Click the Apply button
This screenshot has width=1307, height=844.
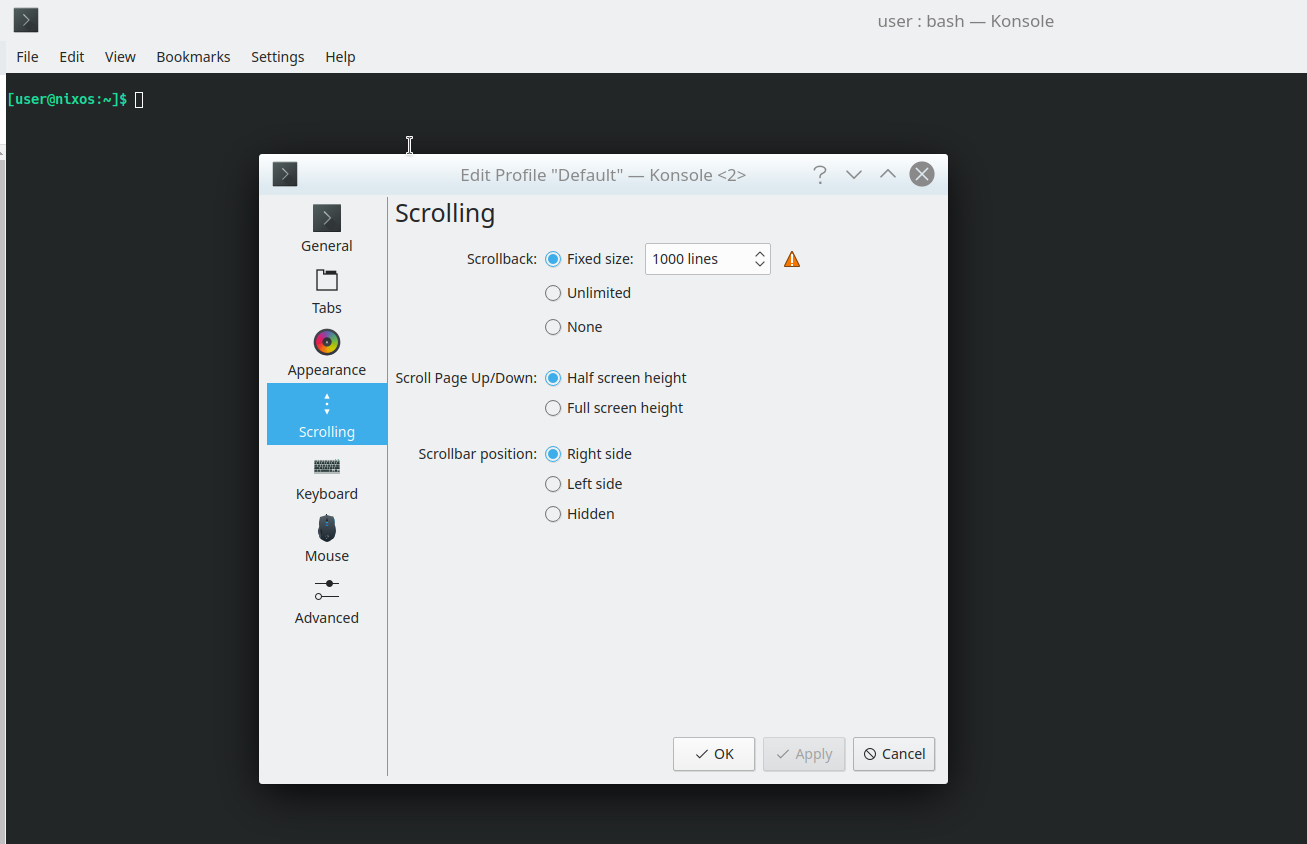click(x=804, y=754)
